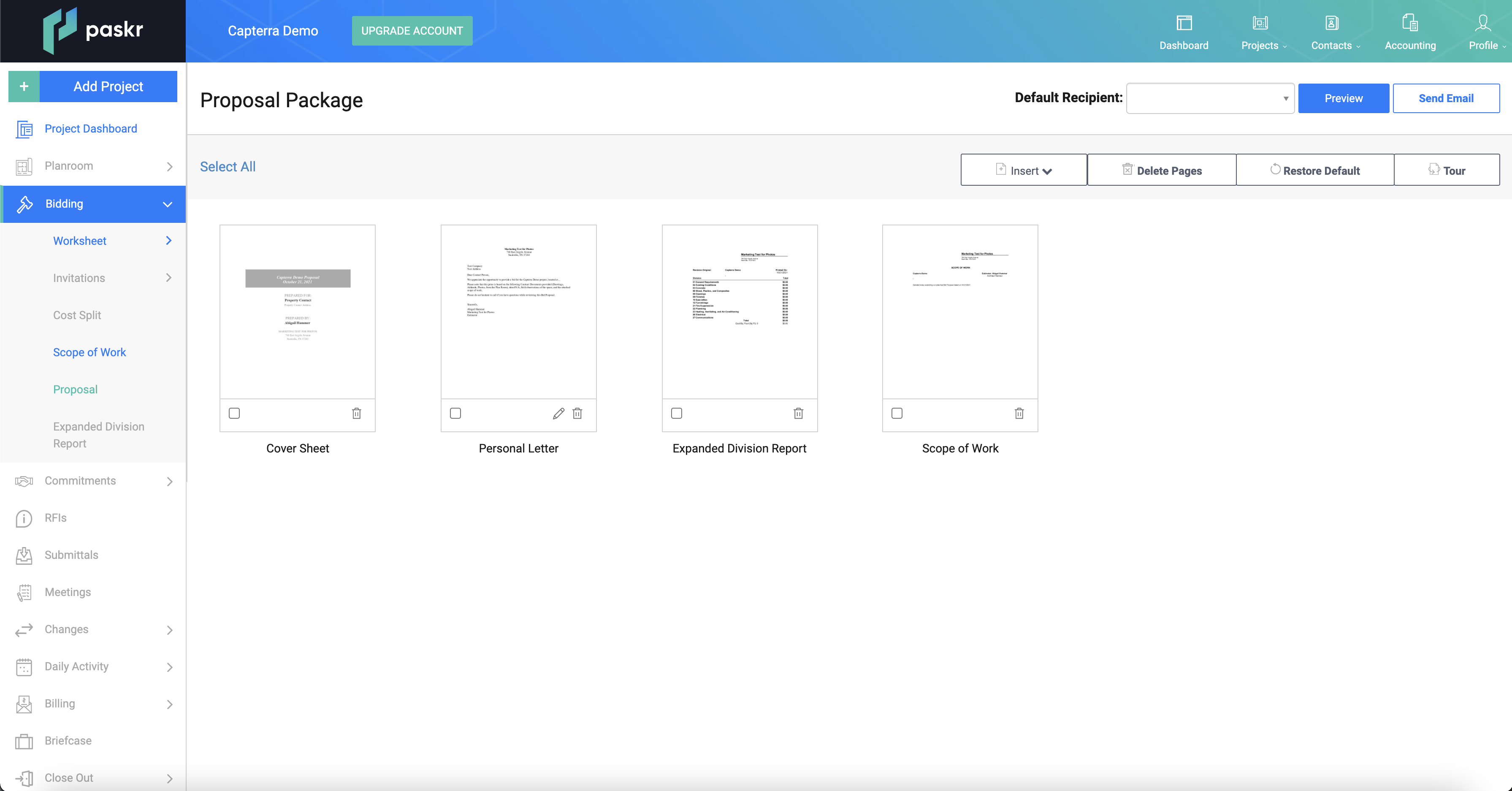Click the pencil edit icon on Personal Letter

[x=558, y=414]
